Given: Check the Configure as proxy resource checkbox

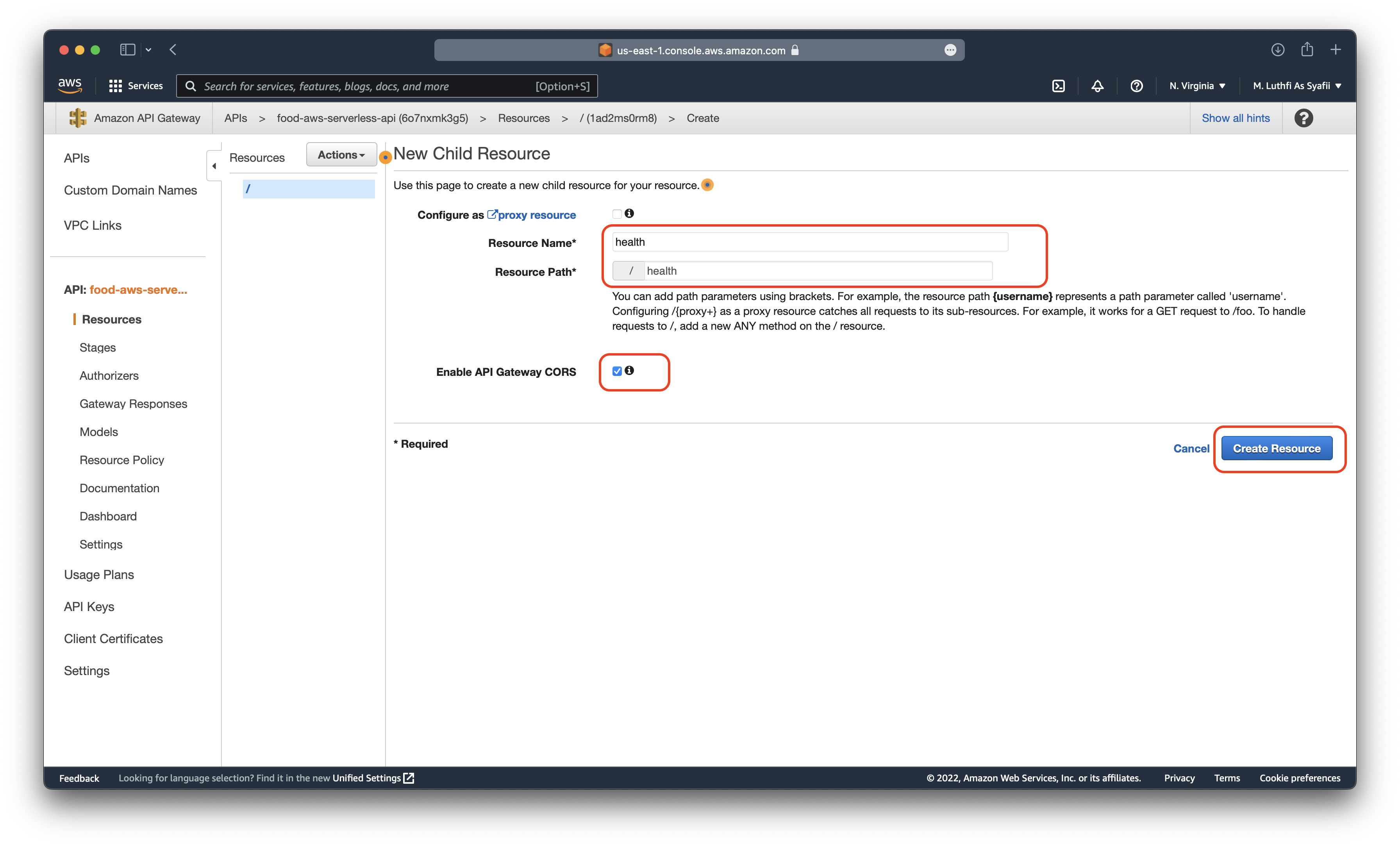Looking at the screenshot, I should click(x=616, y=214).
